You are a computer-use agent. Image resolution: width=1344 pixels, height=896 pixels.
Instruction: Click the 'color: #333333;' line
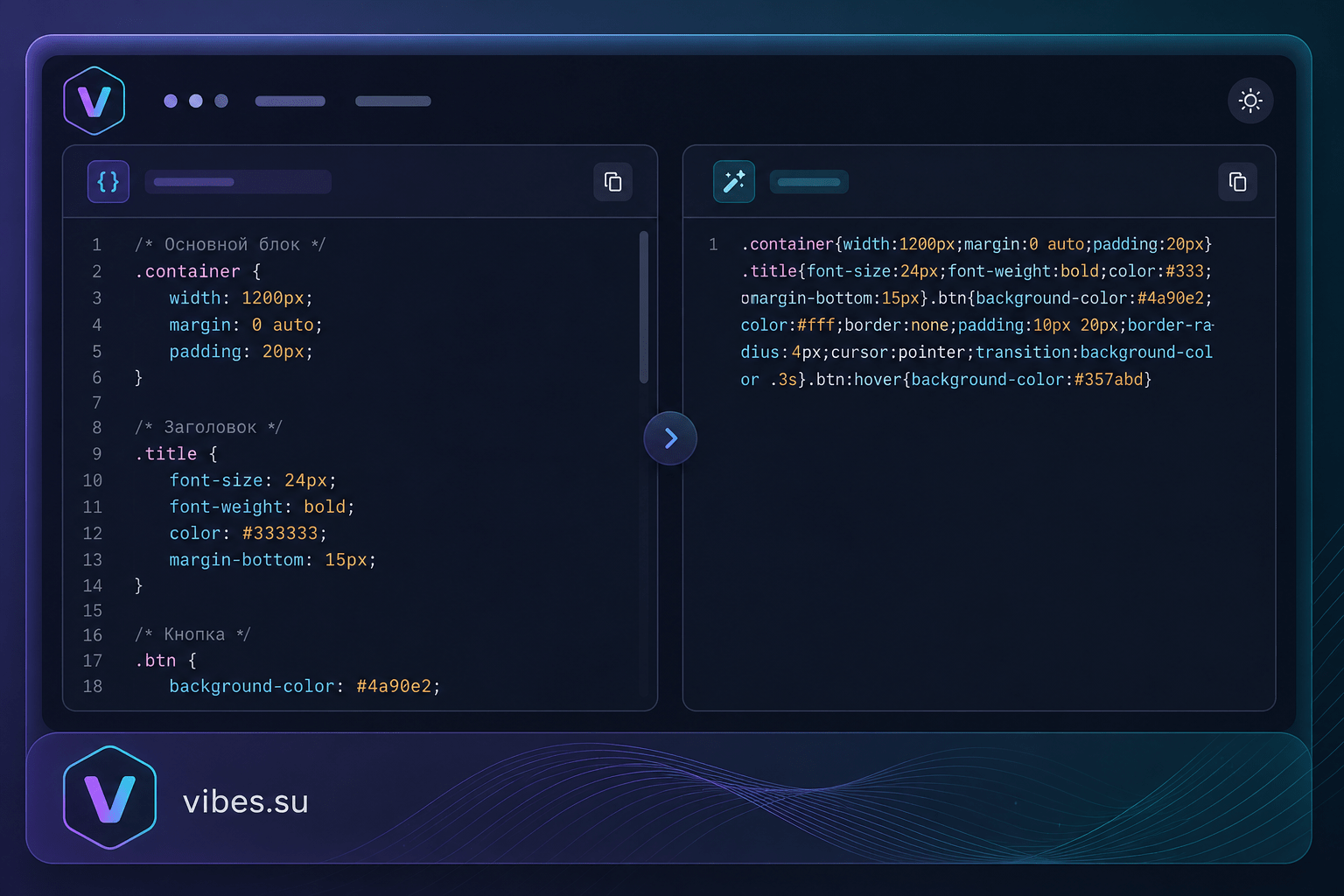click(248, 533)
